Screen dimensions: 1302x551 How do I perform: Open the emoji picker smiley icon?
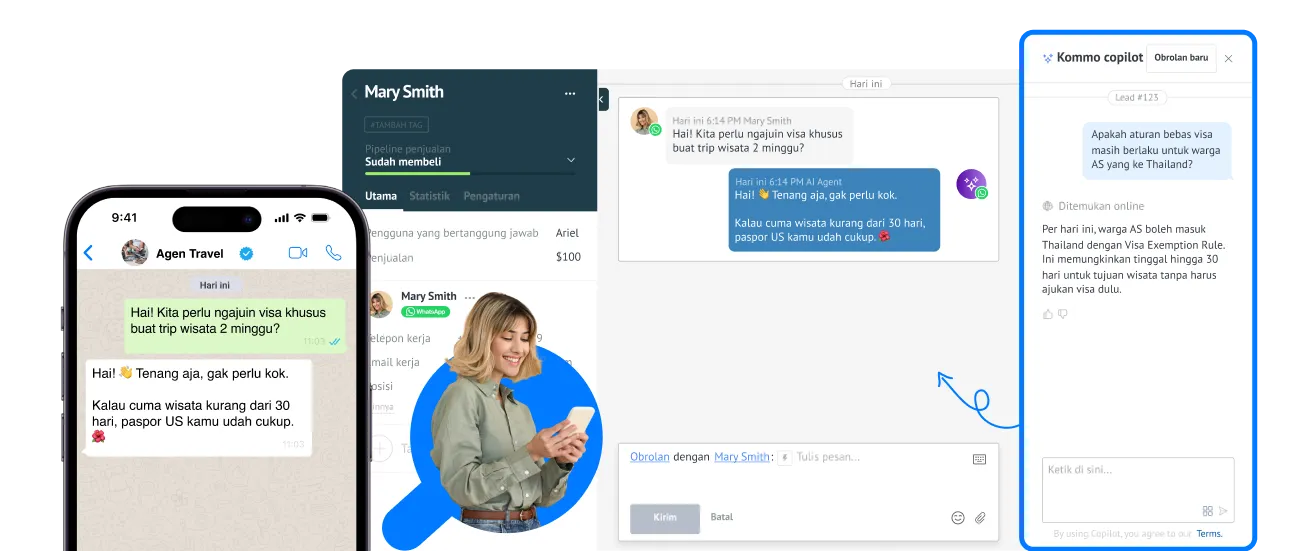(958, 518)
